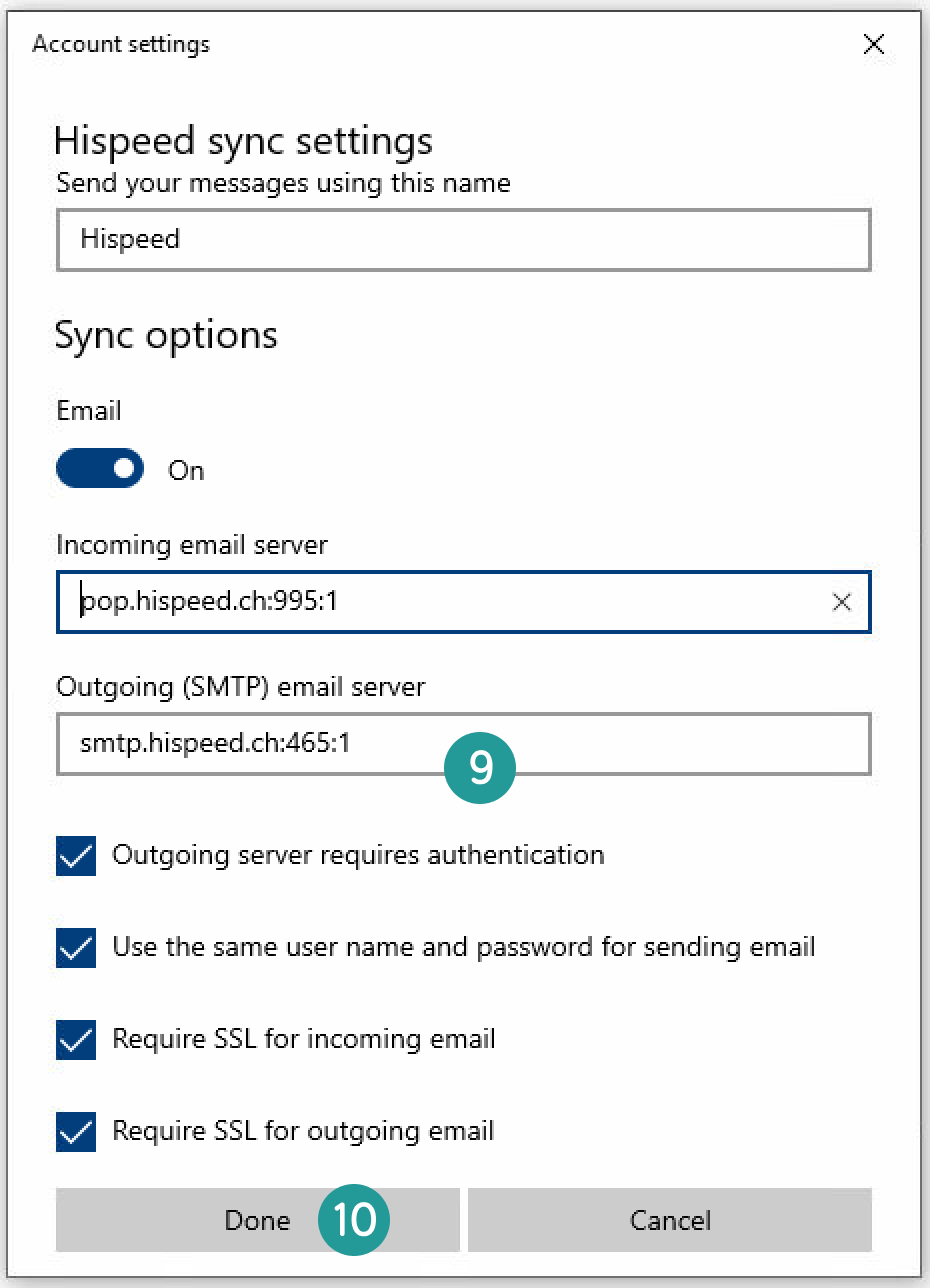Uncheck Outgoing server requires authentication
Screen dimensions: 930x1288
pyautogui.click(x=76, y=856)
